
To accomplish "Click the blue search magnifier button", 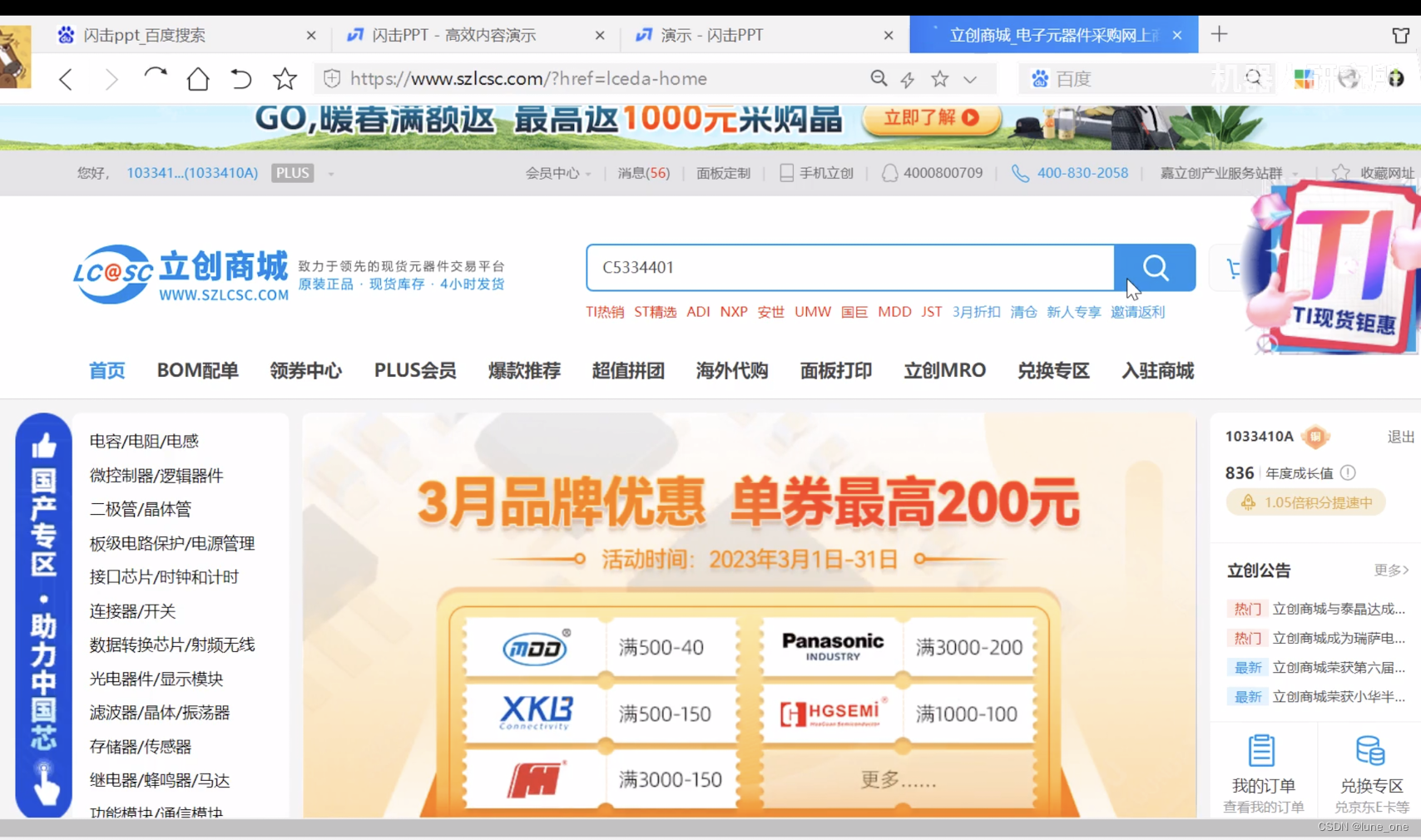I will [1155, 268].
